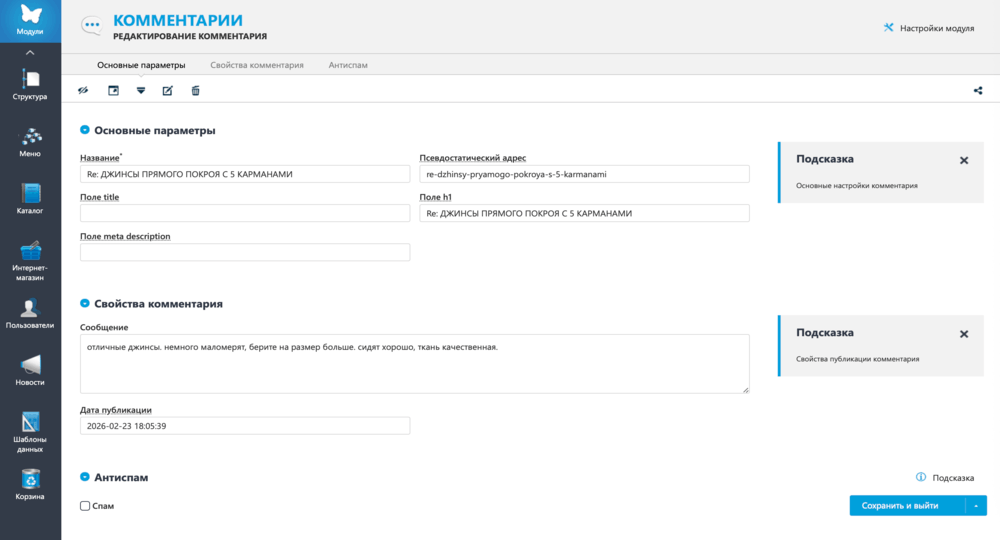The height and width of the screenshot is (540, 1000).
Task: Open the Пользователи module
Action: click(x=30, y=314)
